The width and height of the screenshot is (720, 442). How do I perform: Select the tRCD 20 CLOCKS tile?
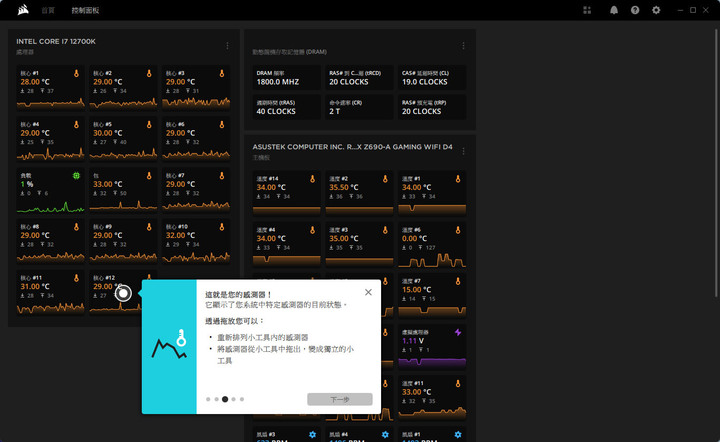[359, 78]
